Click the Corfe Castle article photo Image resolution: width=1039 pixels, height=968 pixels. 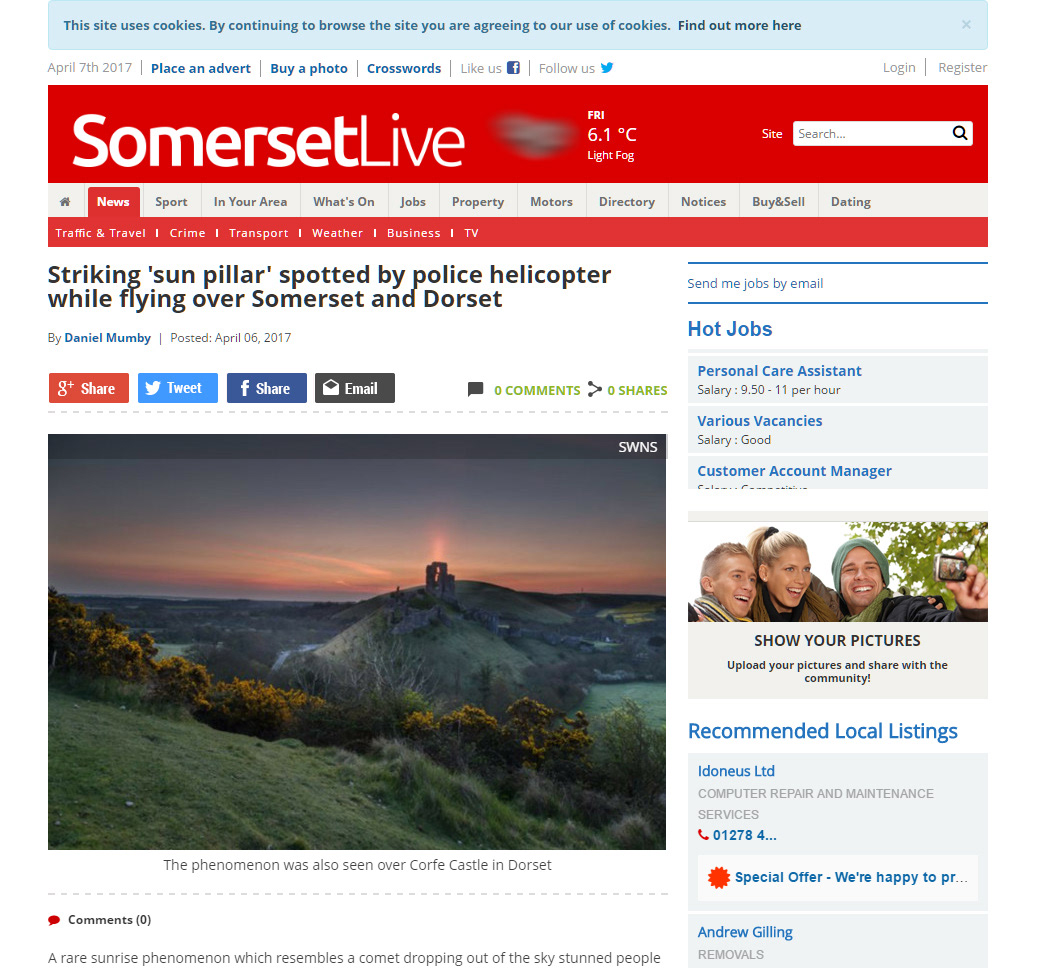click(x=356, y=642)
